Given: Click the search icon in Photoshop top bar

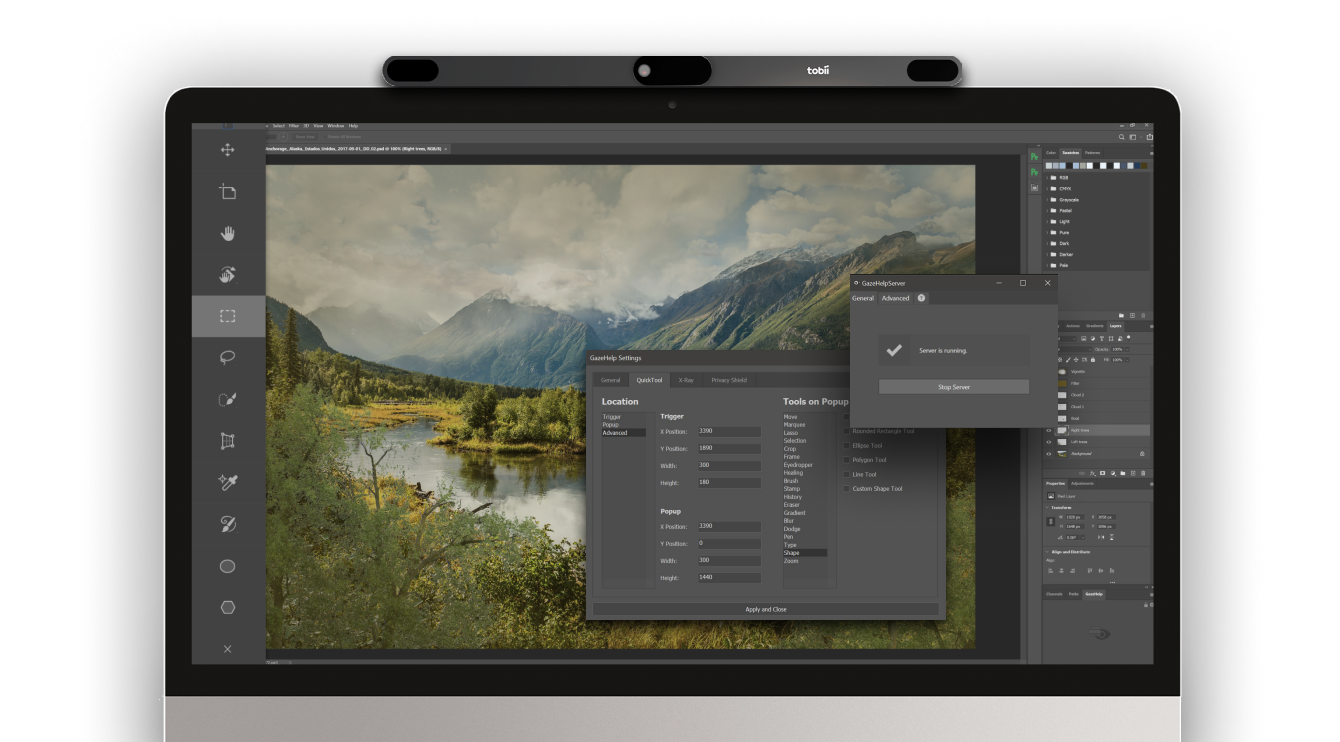Looking at the screenshot, I should (x=1121, y=137).
